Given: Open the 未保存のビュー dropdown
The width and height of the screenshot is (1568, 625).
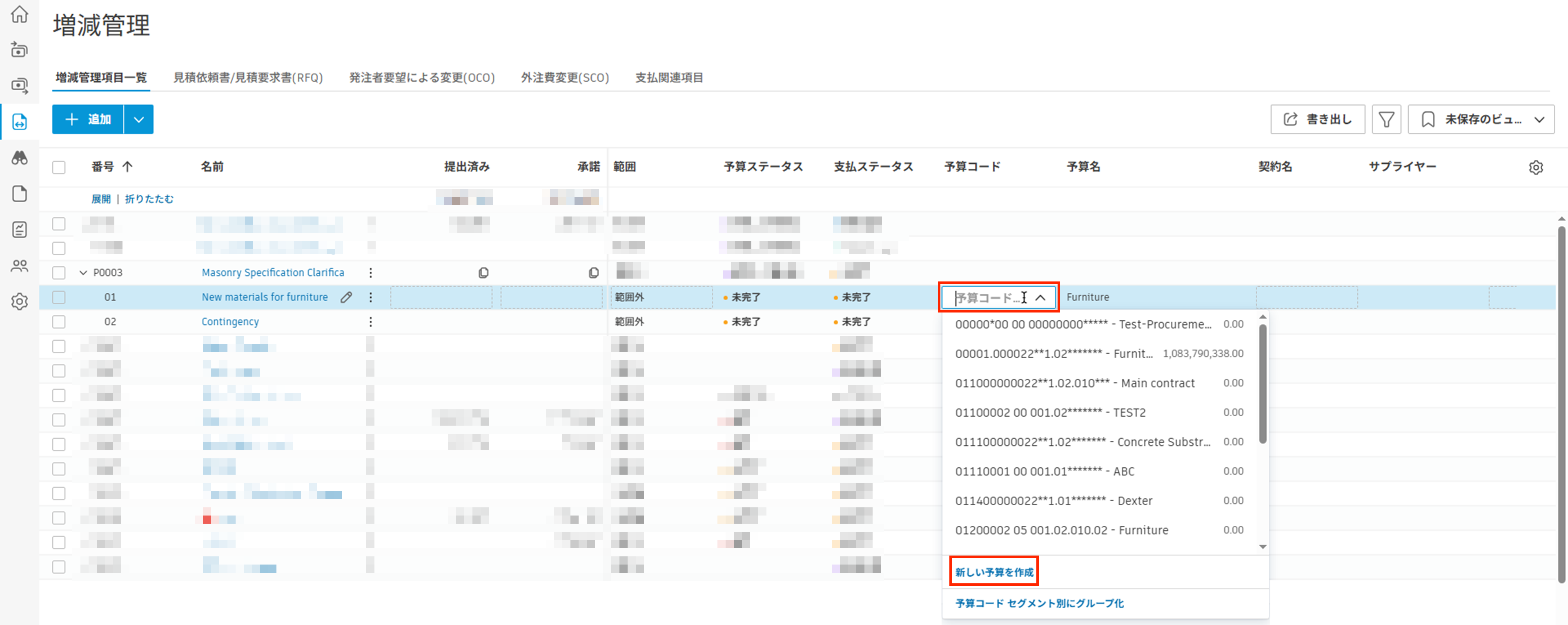Looking at the screenshot, I should point(1481,119).
